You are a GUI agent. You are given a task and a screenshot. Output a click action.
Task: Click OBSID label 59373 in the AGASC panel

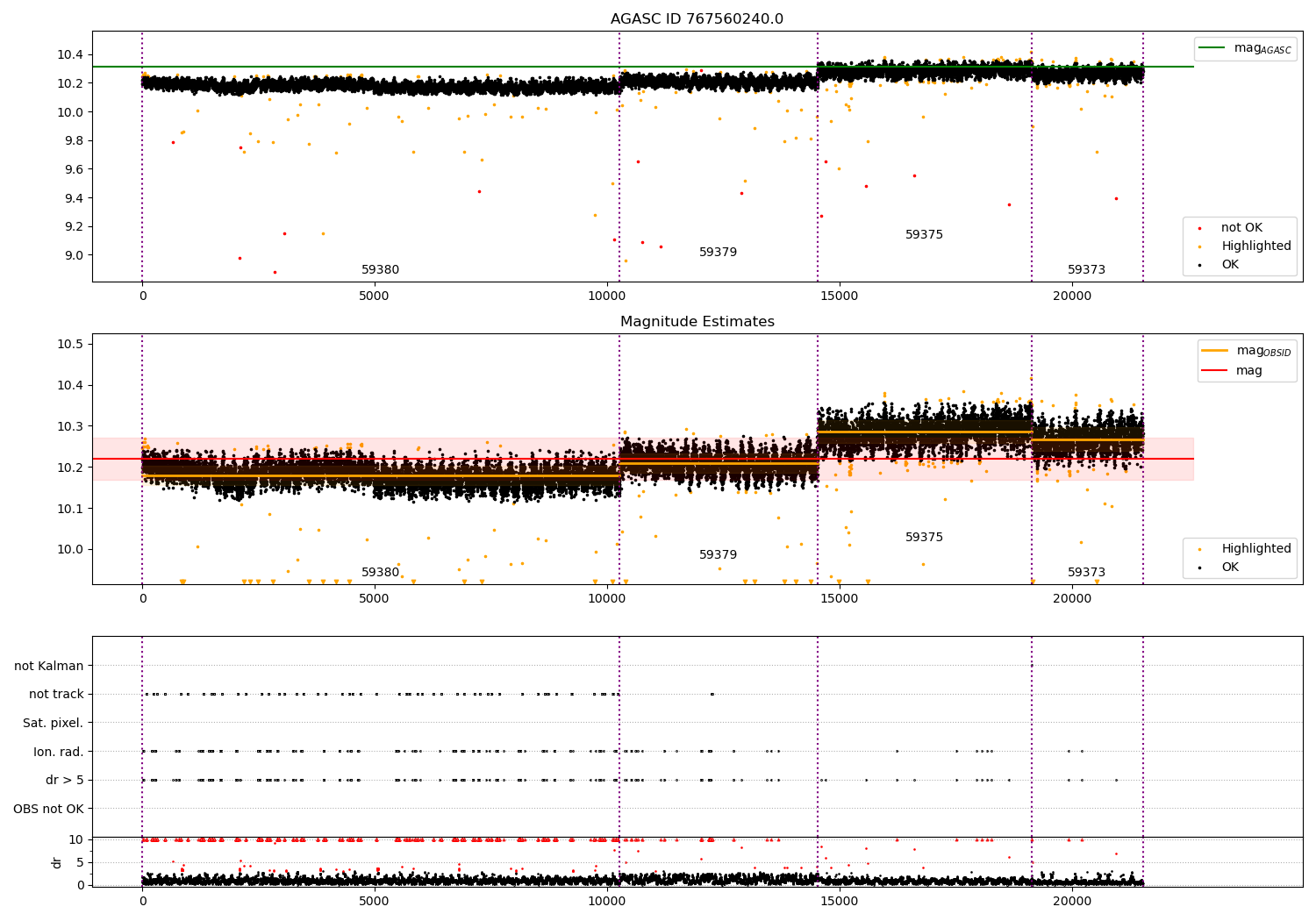coord(1086,270)
